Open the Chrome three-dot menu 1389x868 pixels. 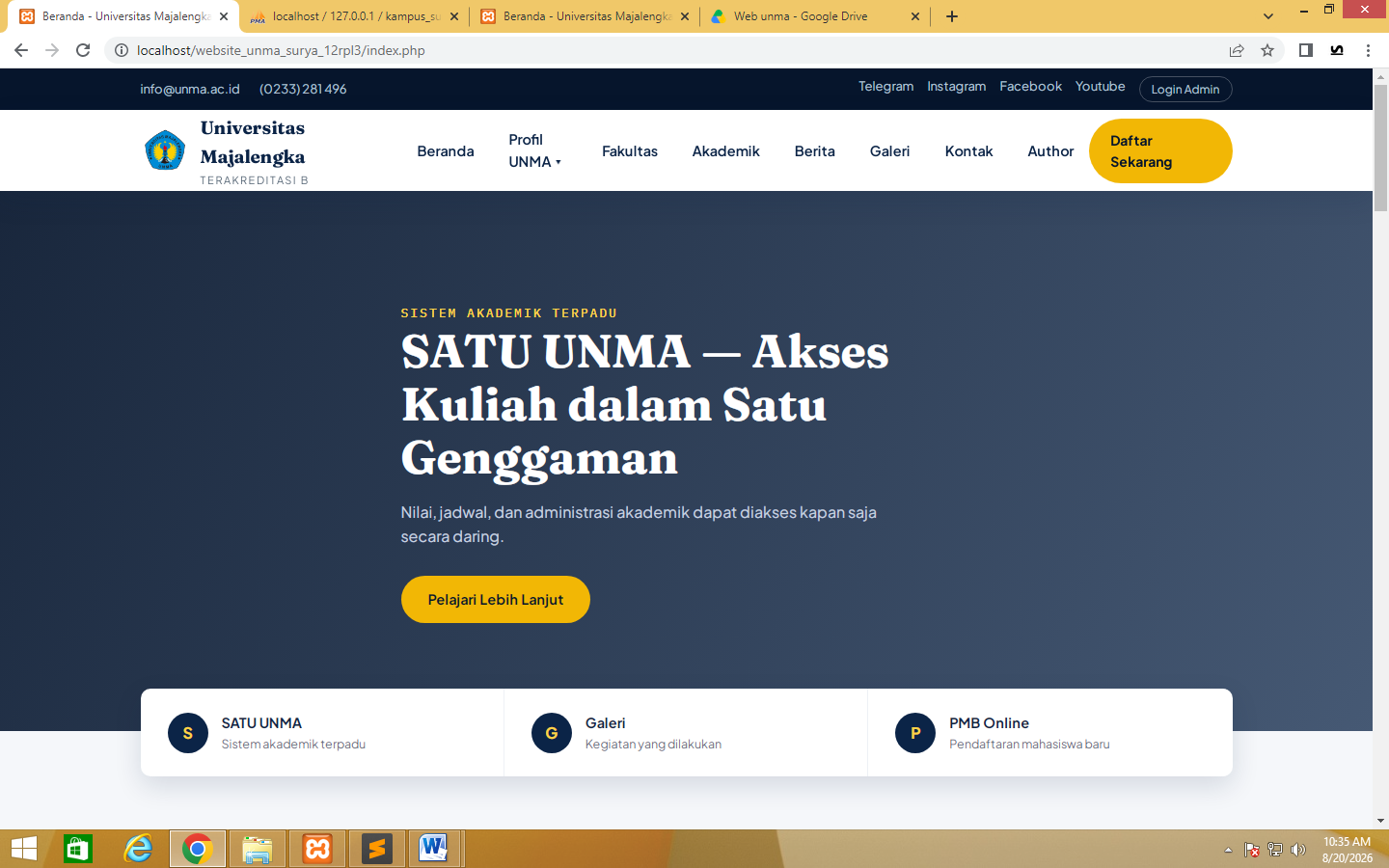pos(1368,50)
